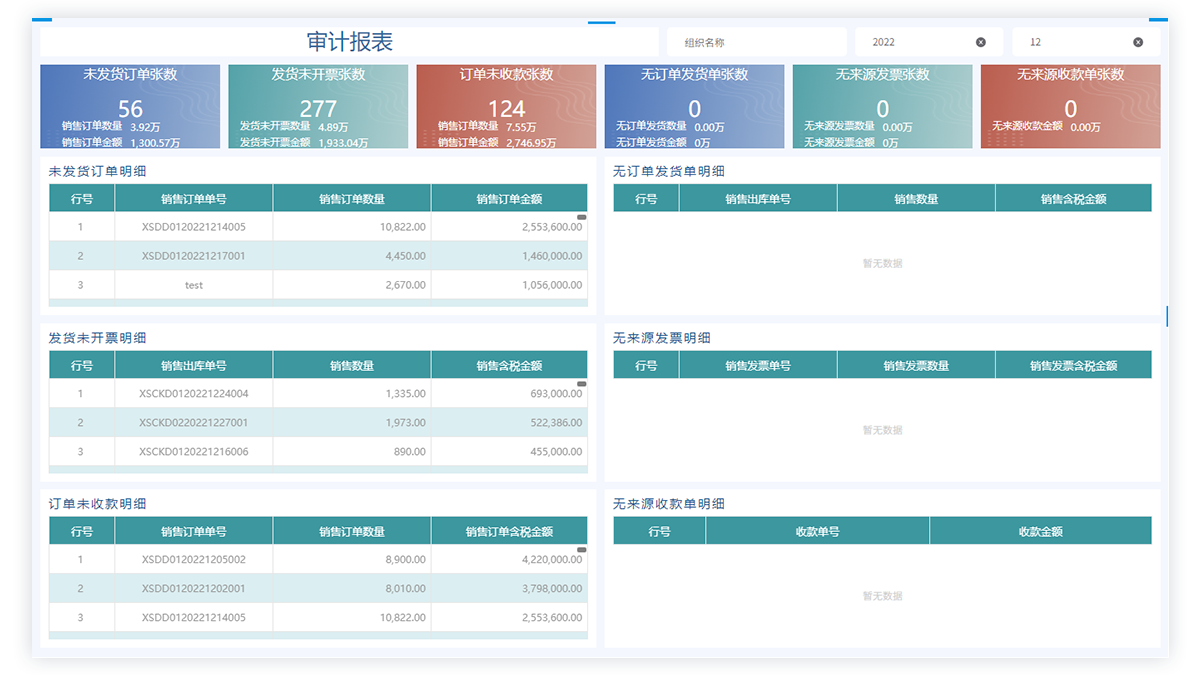Click 销售订单含税金额 header in 订单未收款明细

[509, 531]
